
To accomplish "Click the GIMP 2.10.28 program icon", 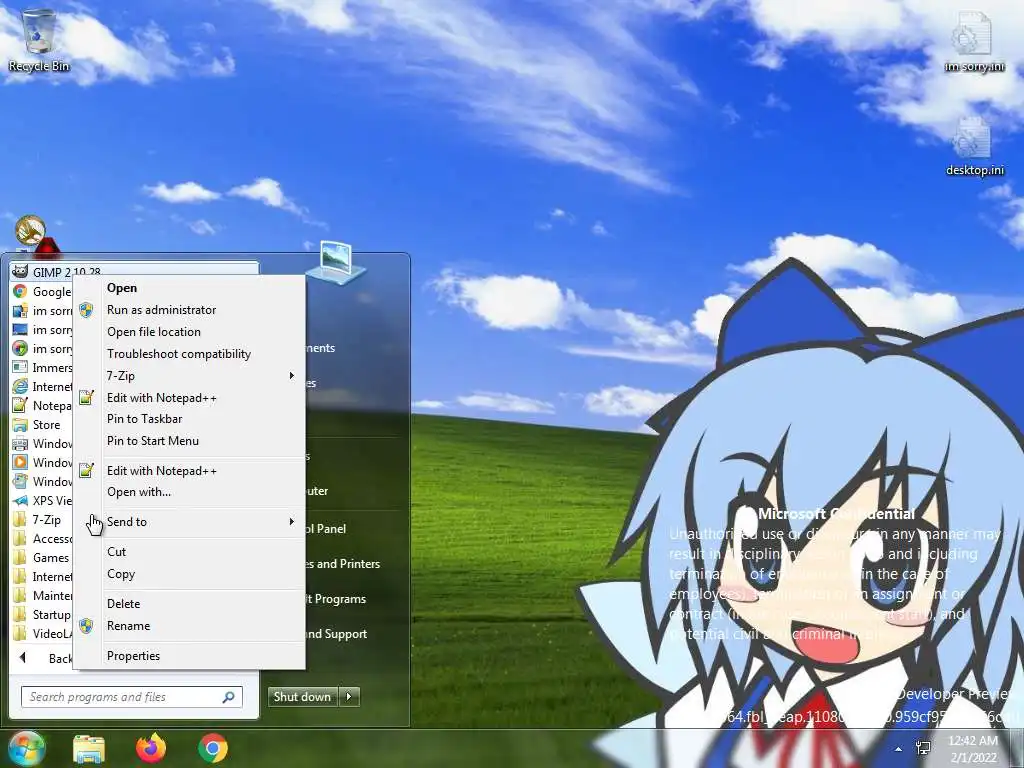I will (x=20, y=272).
